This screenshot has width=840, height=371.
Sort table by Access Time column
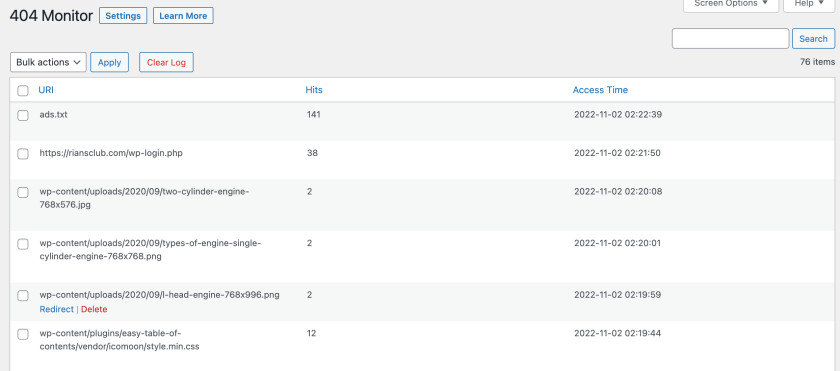(600, 90)
